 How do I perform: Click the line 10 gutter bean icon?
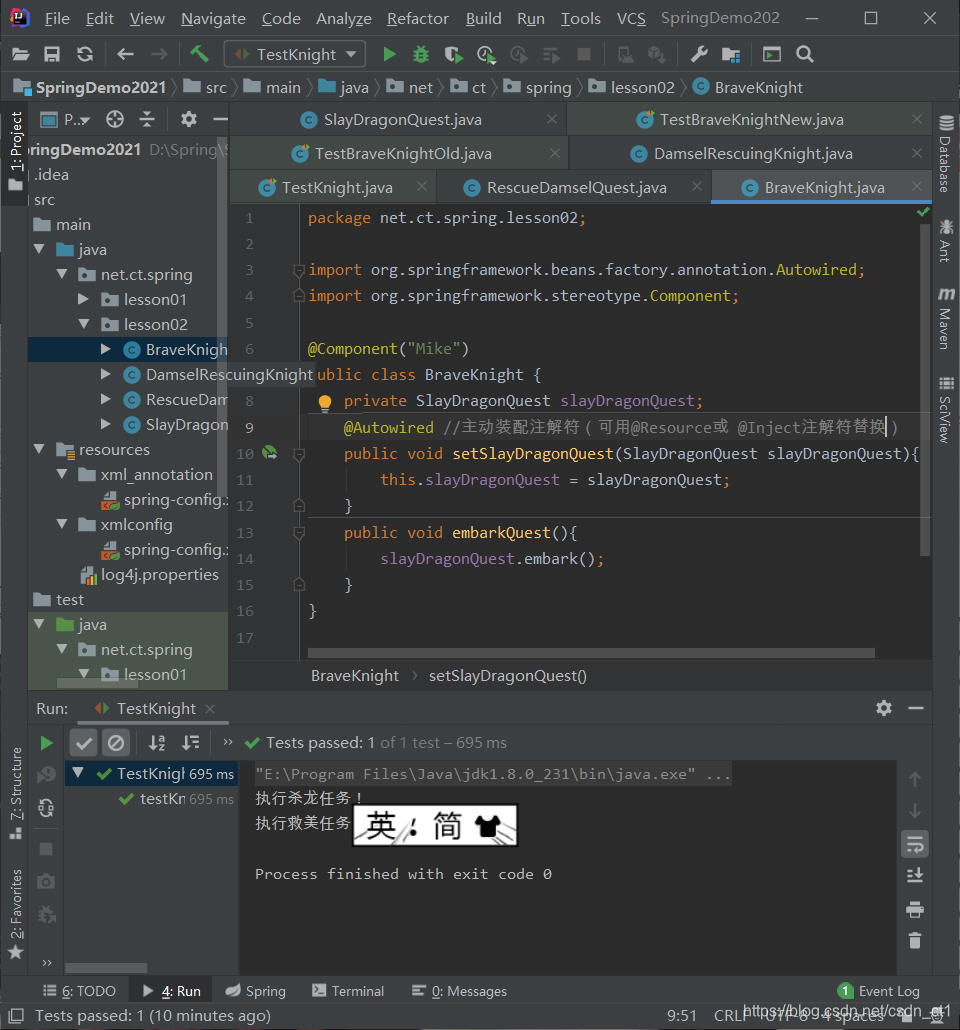pos(269,453)
